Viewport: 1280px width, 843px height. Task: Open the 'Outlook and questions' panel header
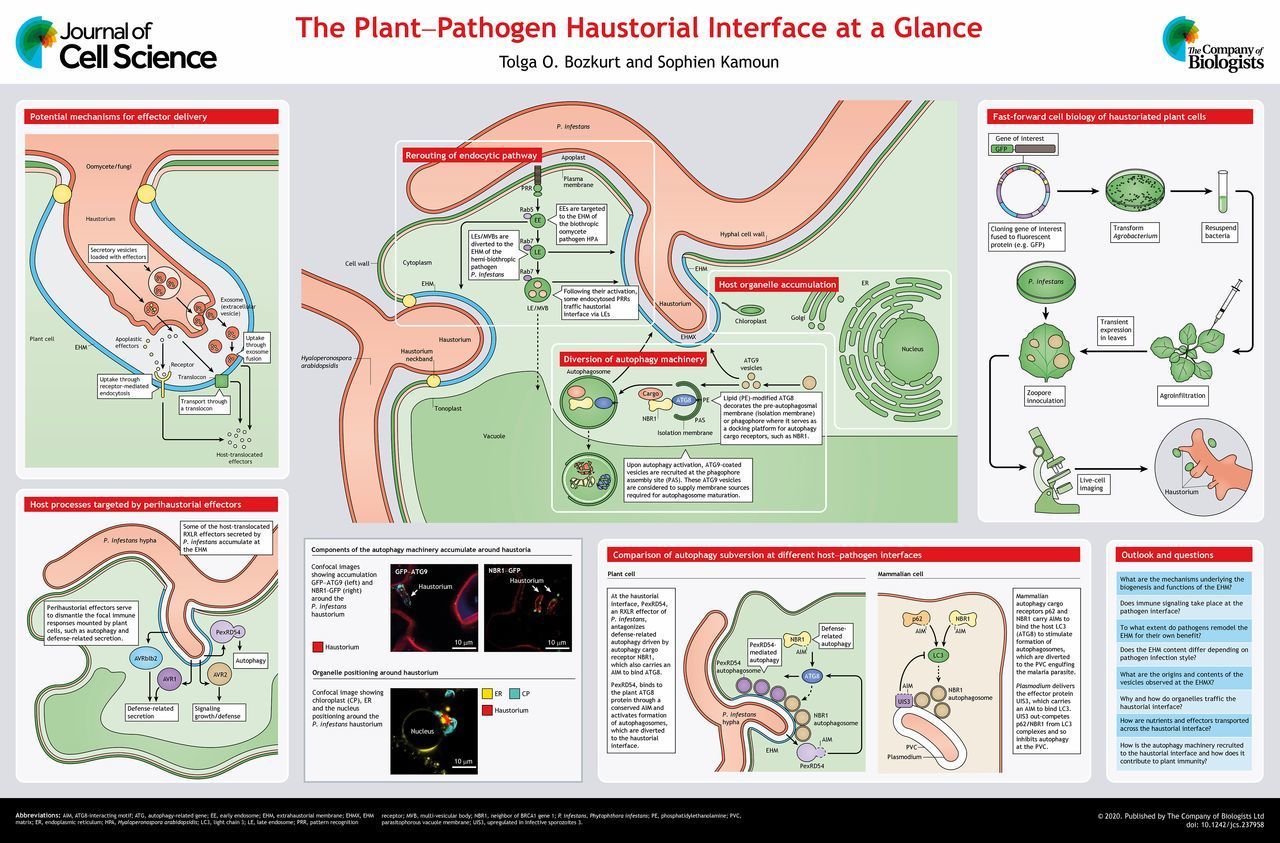(1184, 554)
